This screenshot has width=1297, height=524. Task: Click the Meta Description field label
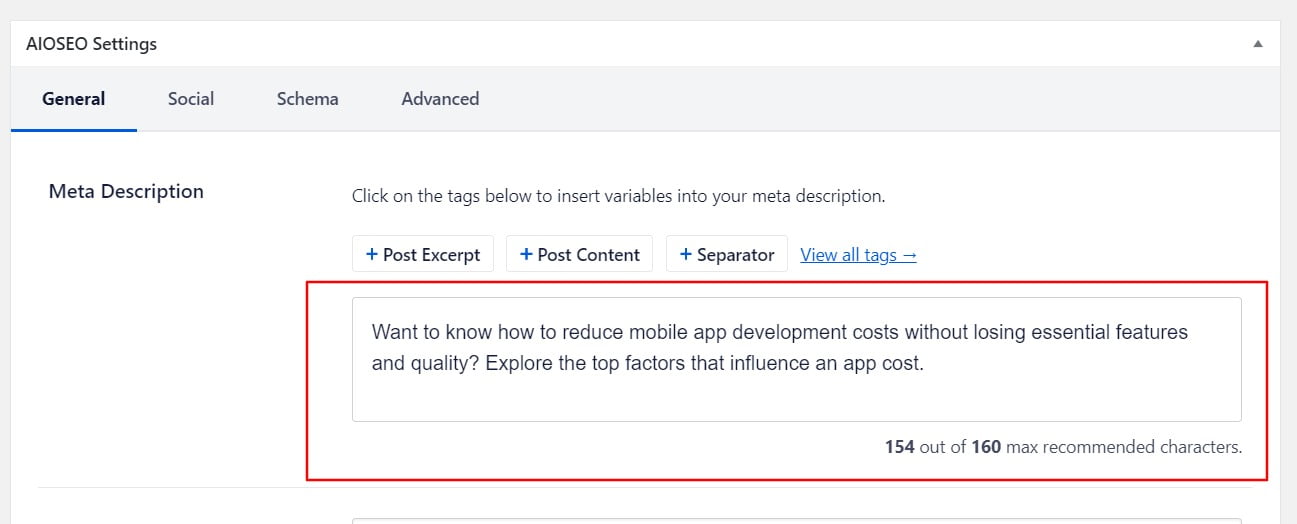coord(126,191)
